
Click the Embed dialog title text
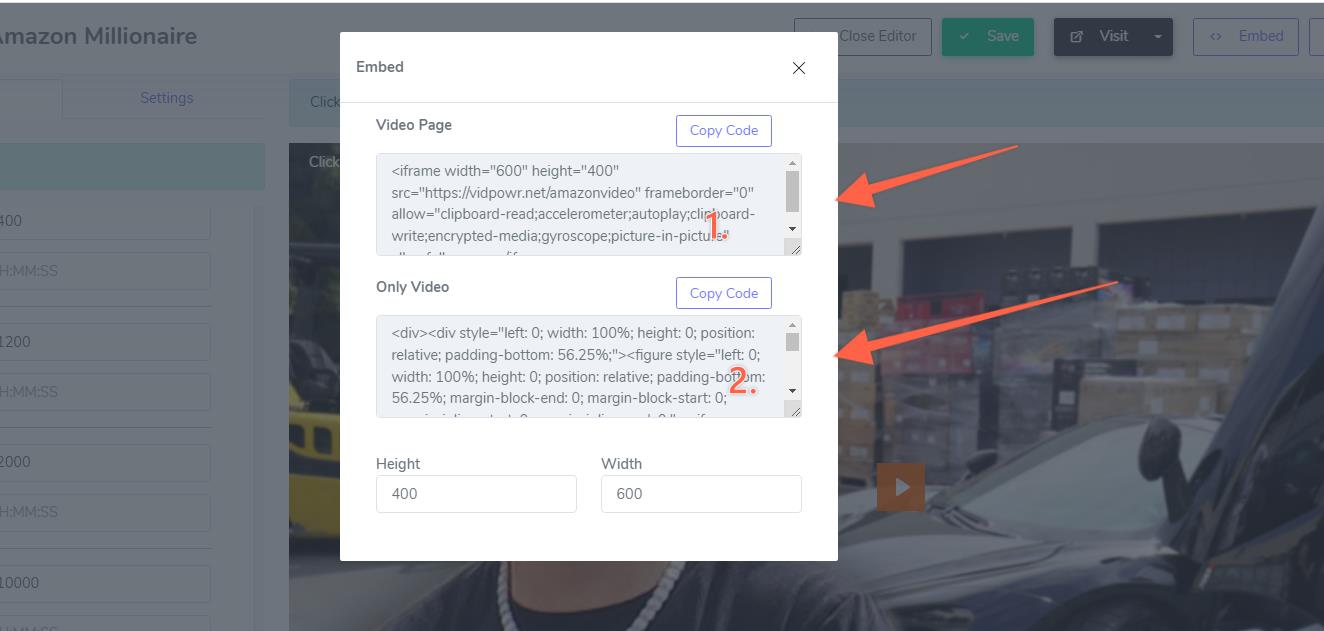tap(380, 67)
